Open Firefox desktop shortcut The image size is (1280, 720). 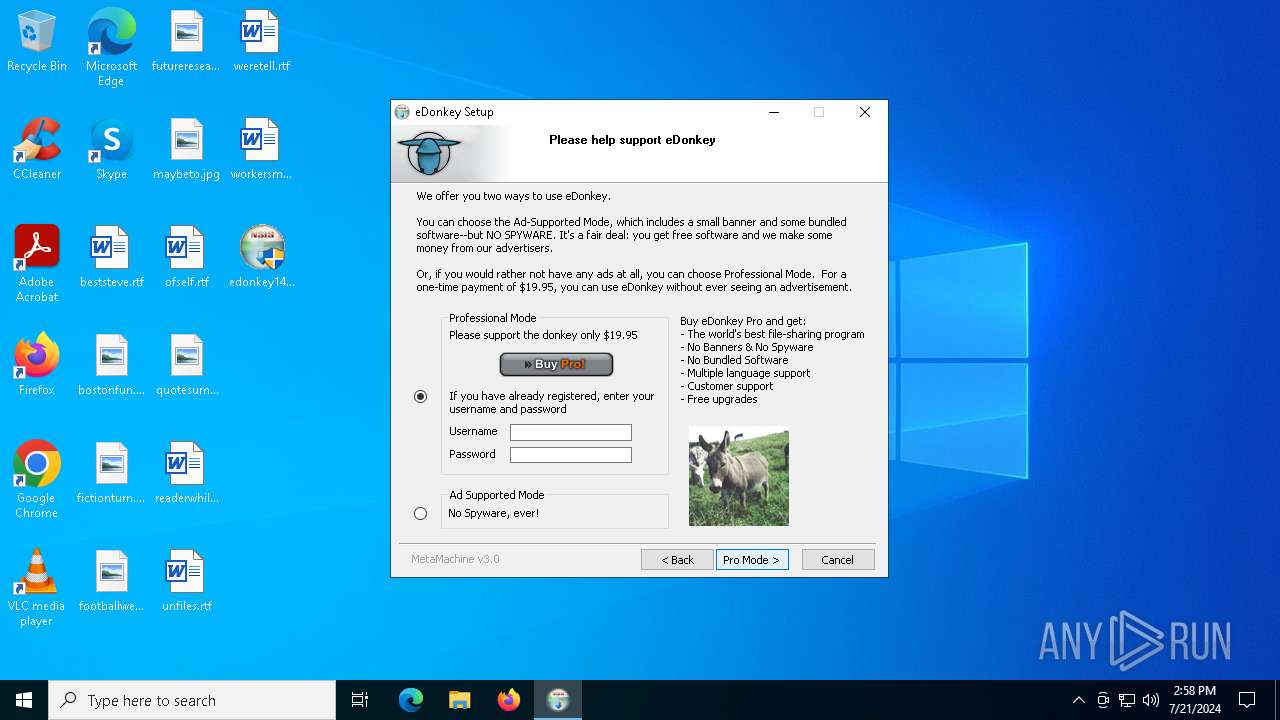pyautogui.click(x=37, y=366)
